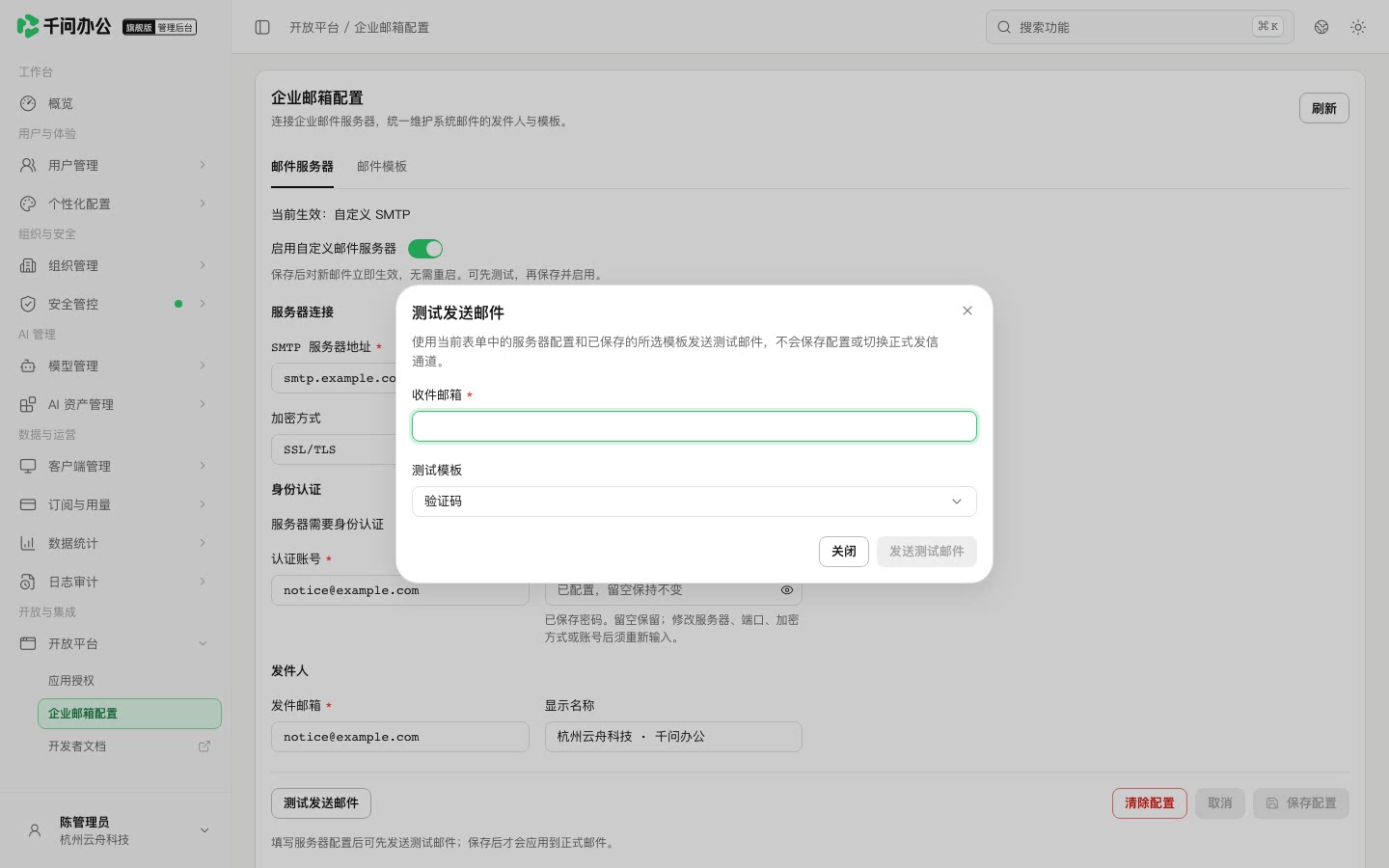Viewport: 1389px width, 868px height.
Task: Switch to the 邮件模板 tab
Action: 382,166
